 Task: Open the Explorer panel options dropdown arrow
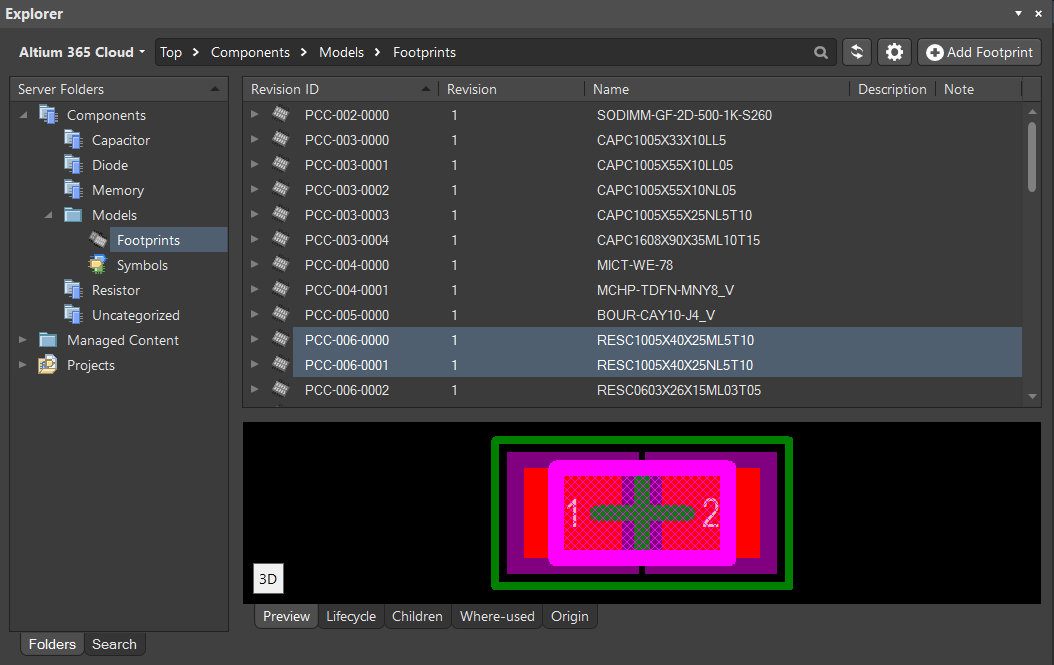click(1018, 13)
